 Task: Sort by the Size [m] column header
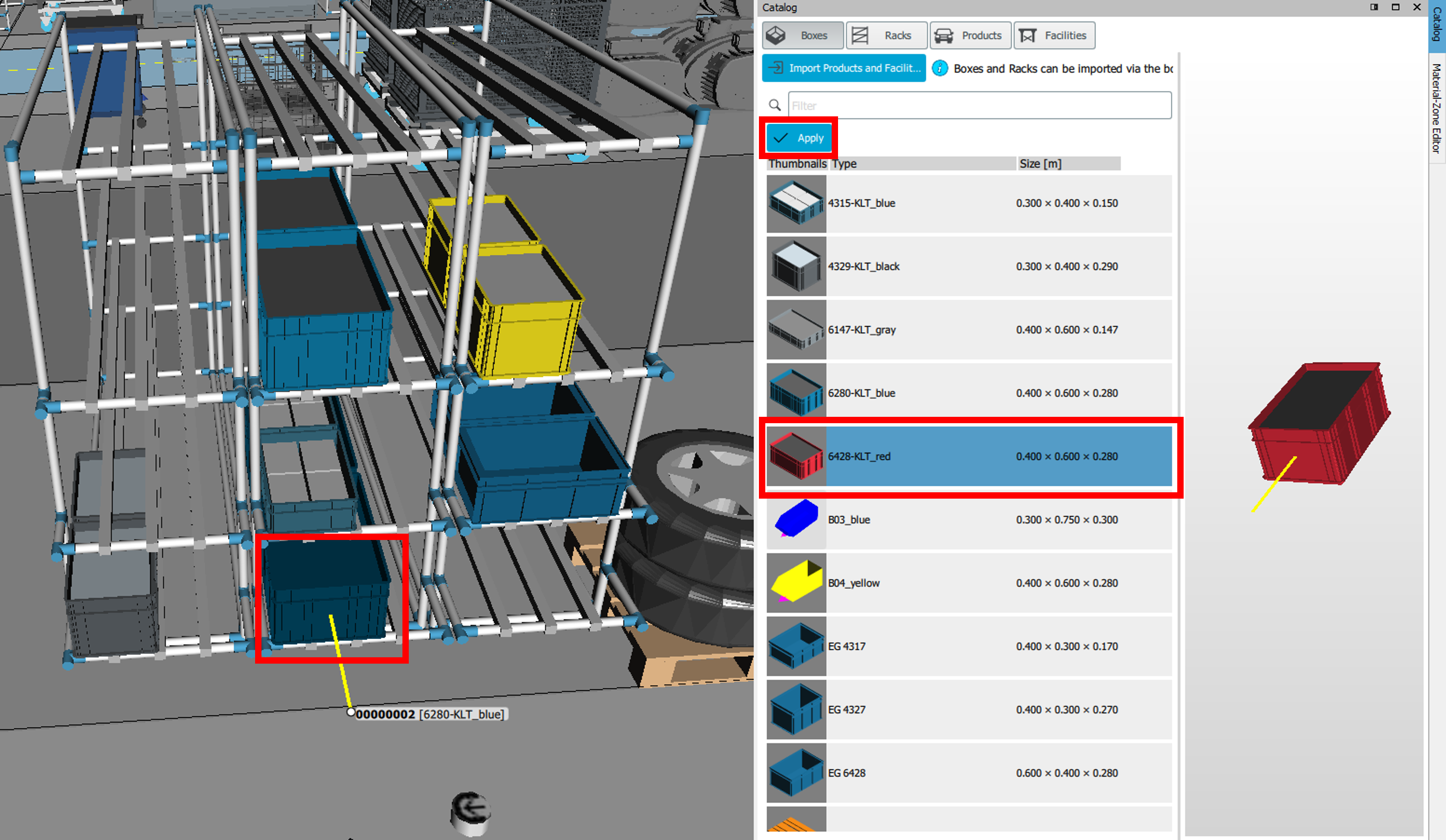click(1069, 164)
